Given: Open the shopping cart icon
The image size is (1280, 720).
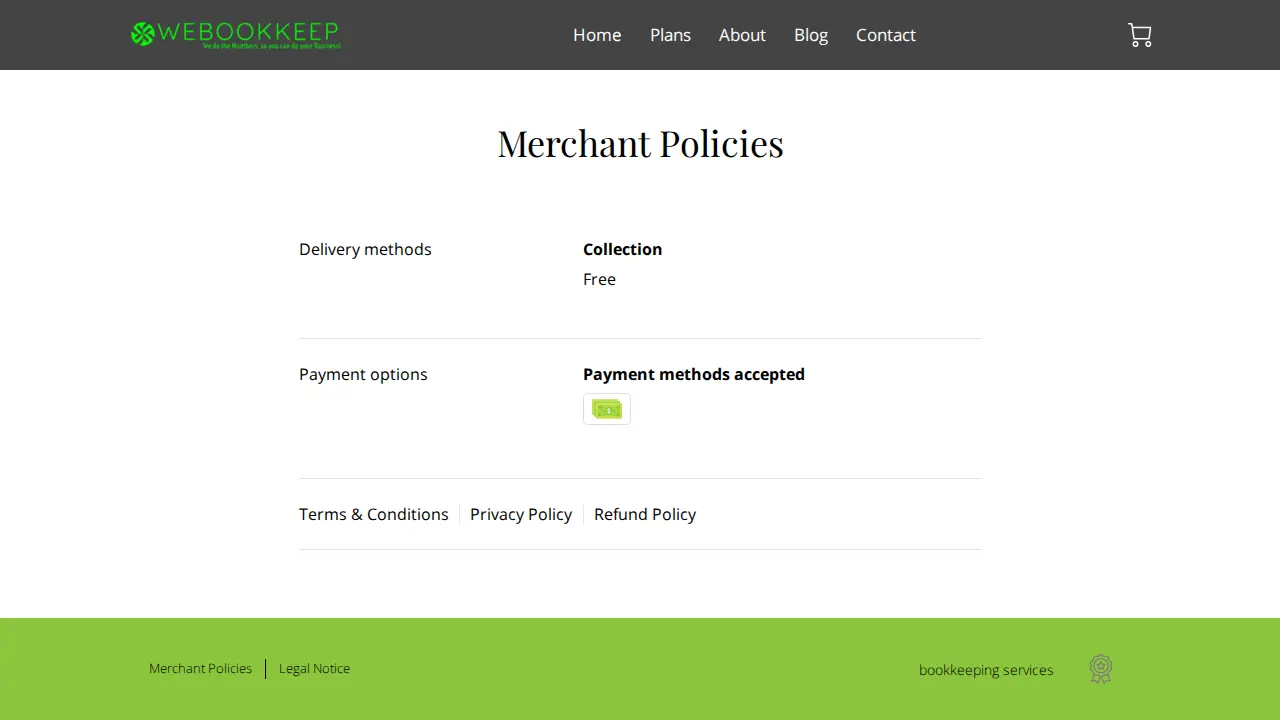Looking at the screenshot, I should [x=1140, y=35].
